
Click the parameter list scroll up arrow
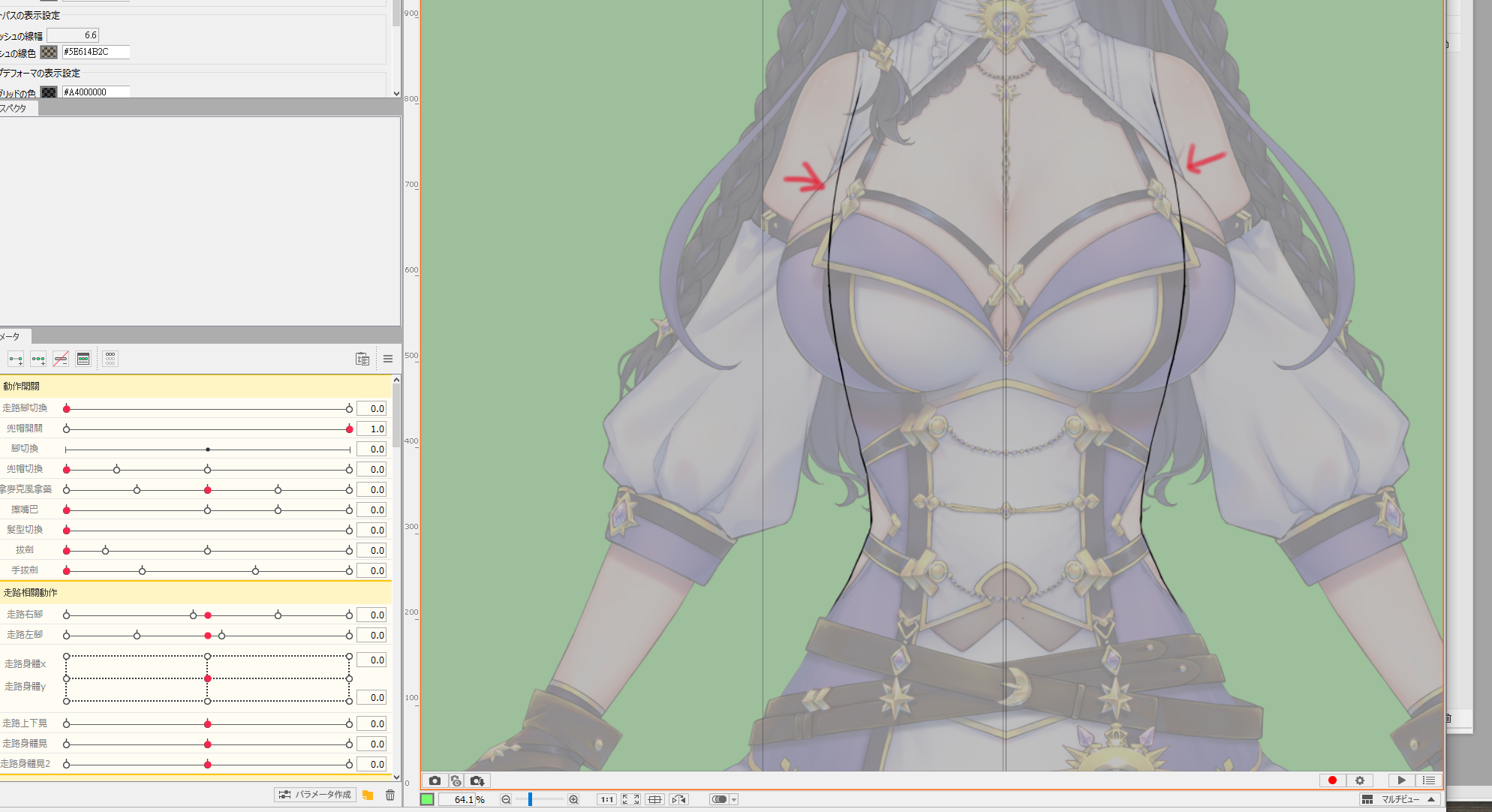click(x=396, y=380)
